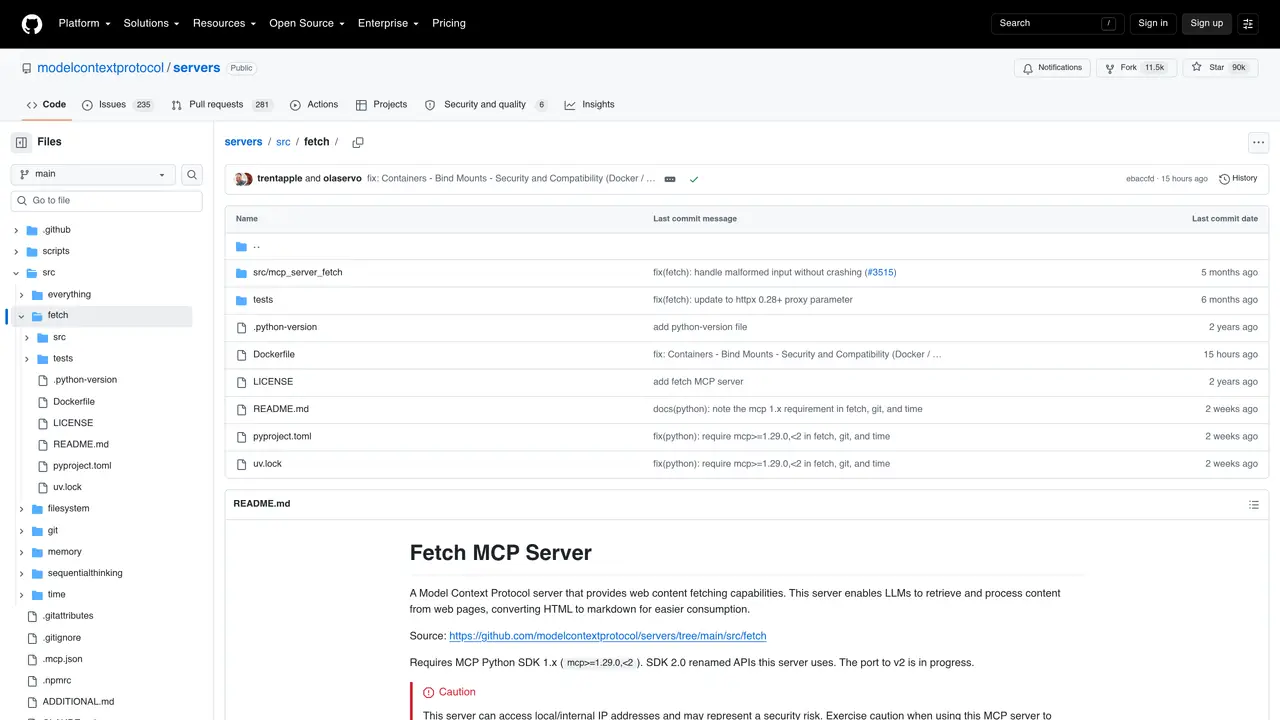The image size is (1280, 720).
Task: Collapse the fetch folder chevron
Action: [21, 316]
